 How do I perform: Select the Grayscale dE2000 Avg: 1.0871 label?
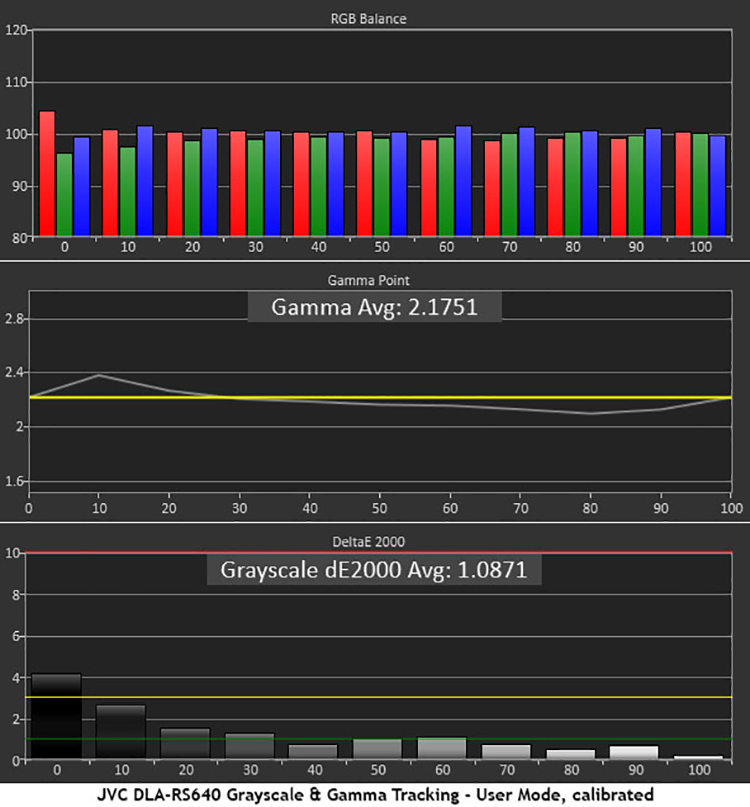[x=374, y=569]
